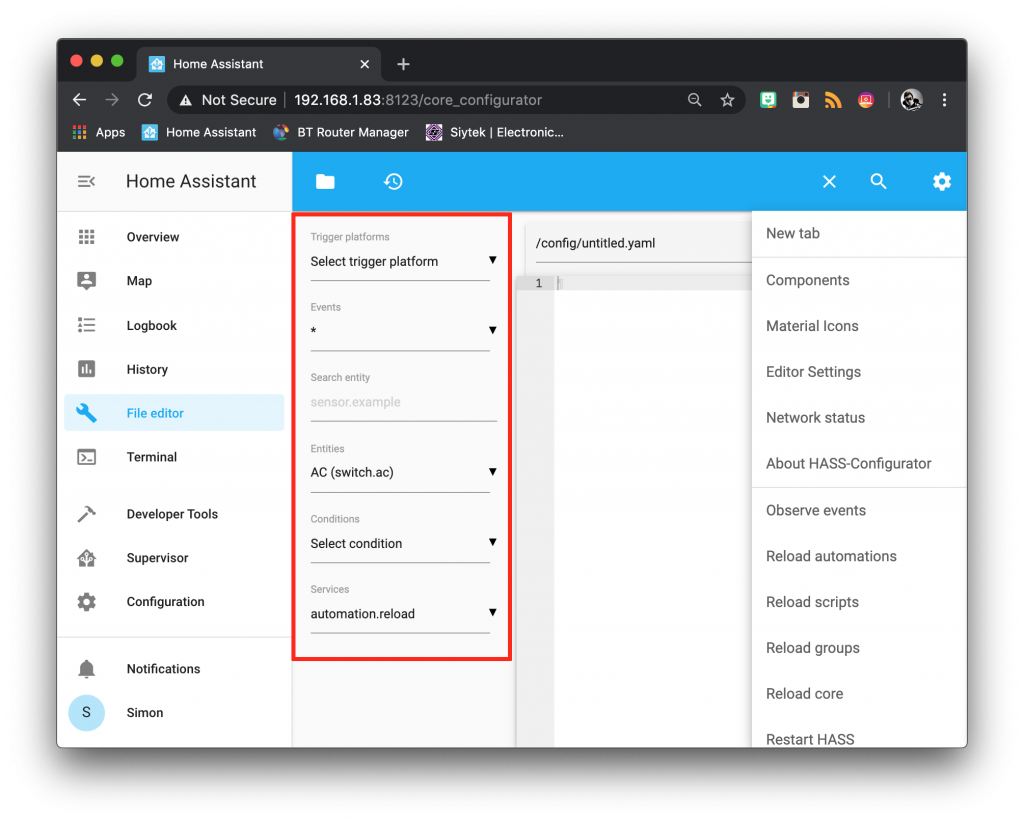The height and width of the screenshot is (823, 1024).
Task: Open Developer Tools page
Action: pyautogui.click(x=172, y=514)
